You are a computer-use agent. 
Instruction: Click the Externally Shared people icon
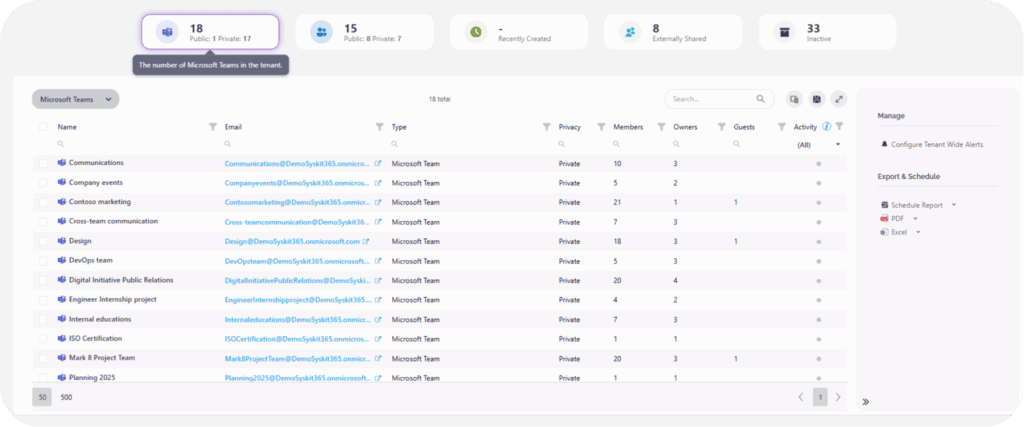click(x=630, y=32)
